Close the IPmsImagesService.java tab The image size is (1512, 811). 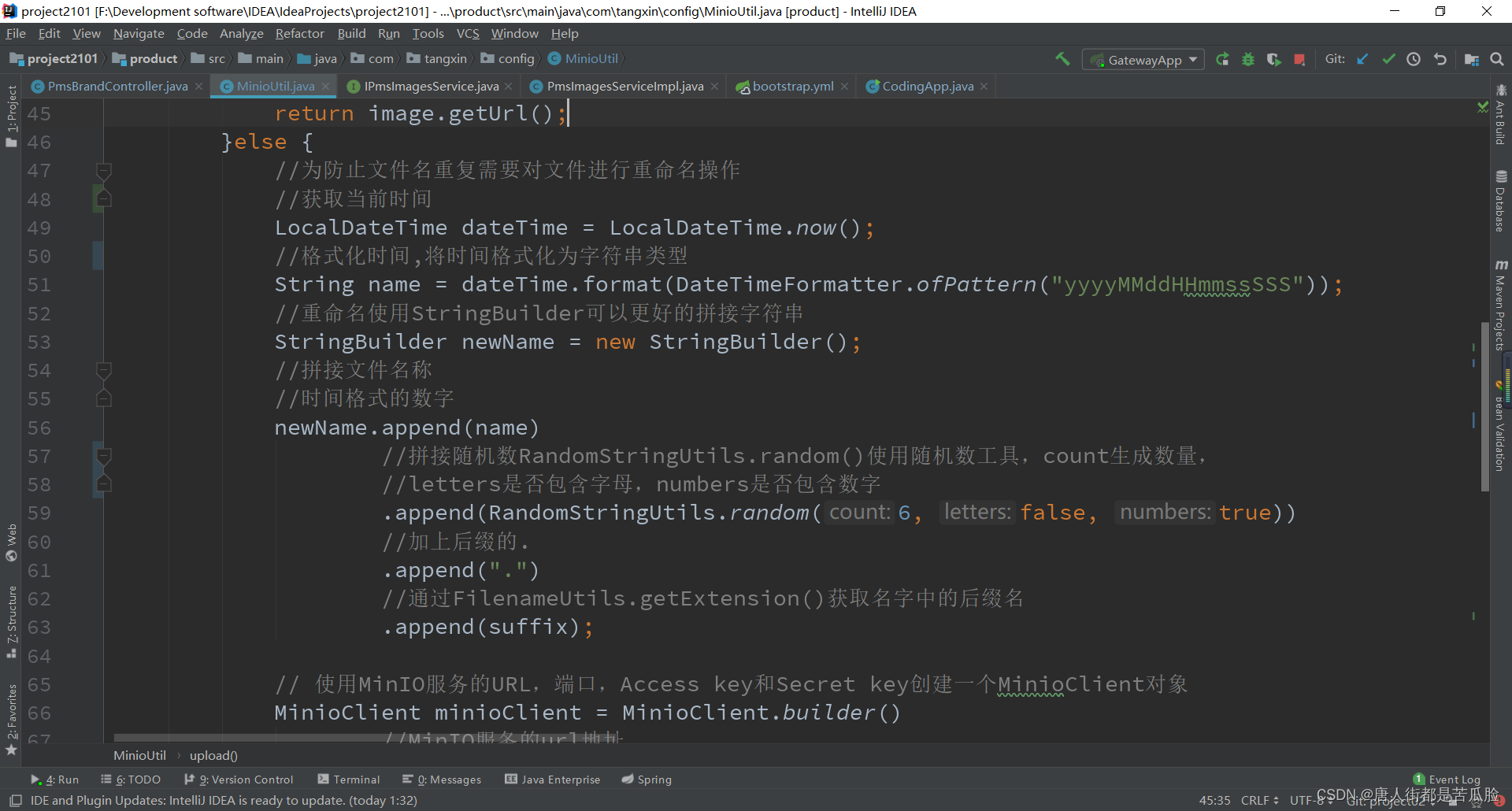509,87
